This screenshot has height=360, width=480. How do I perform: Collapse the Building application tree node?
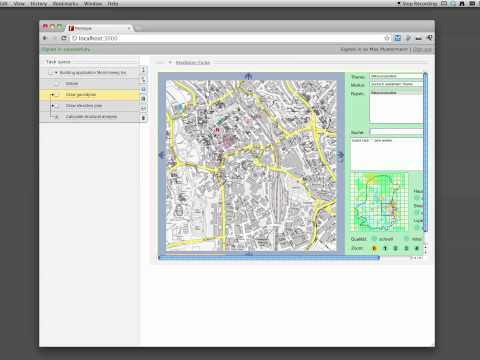[56, 72]
